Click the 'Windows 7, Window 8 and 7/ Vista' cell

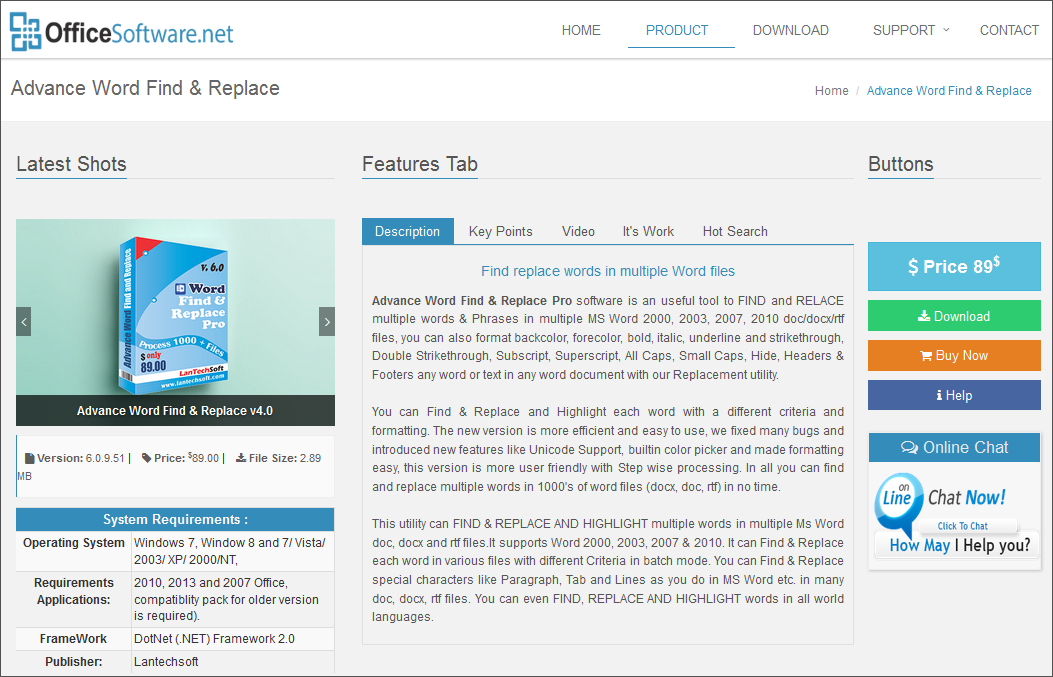[x=230, y=551]
